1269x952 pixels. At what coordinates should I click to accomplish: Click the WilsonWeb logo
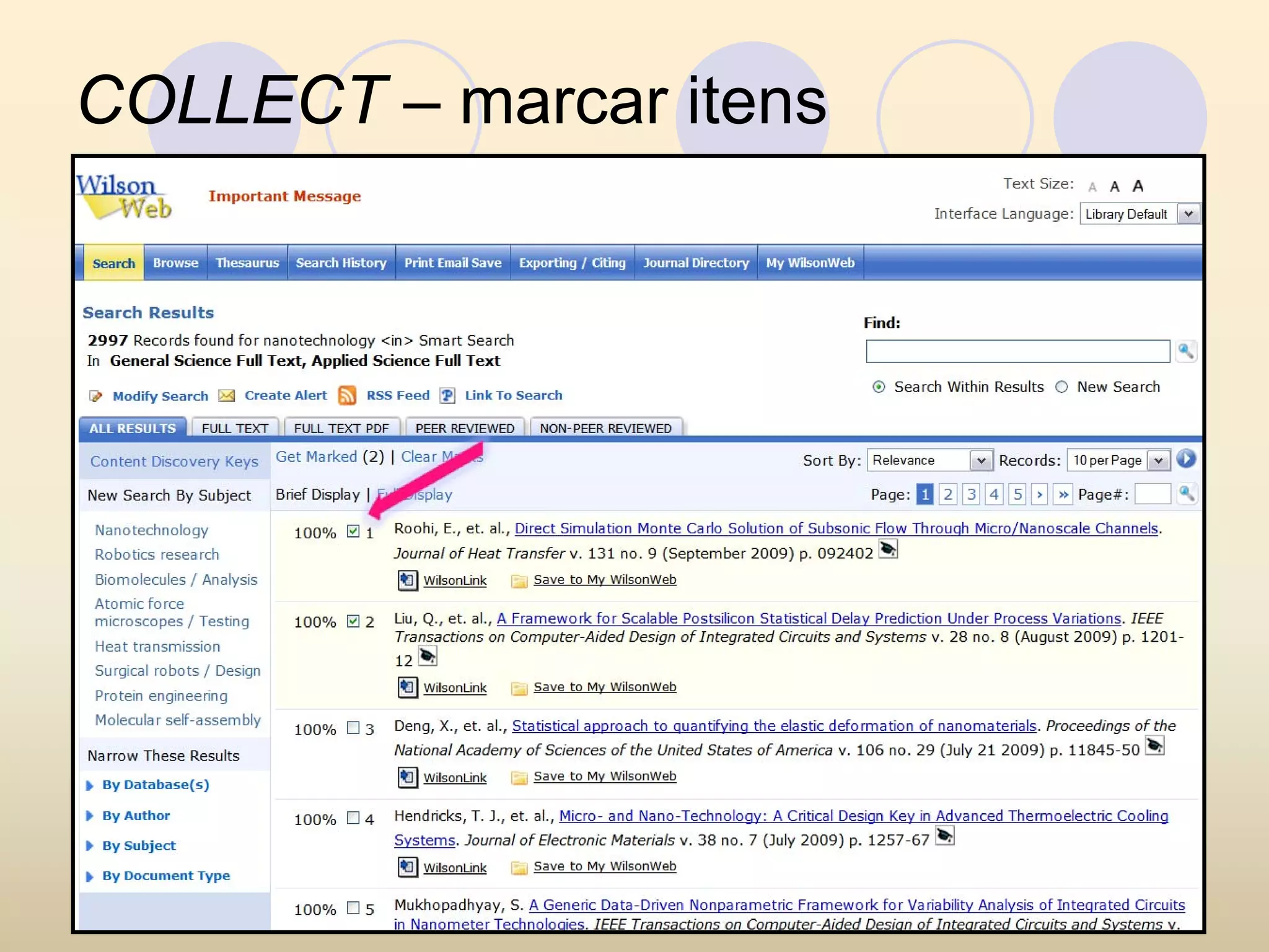[124, 197]
